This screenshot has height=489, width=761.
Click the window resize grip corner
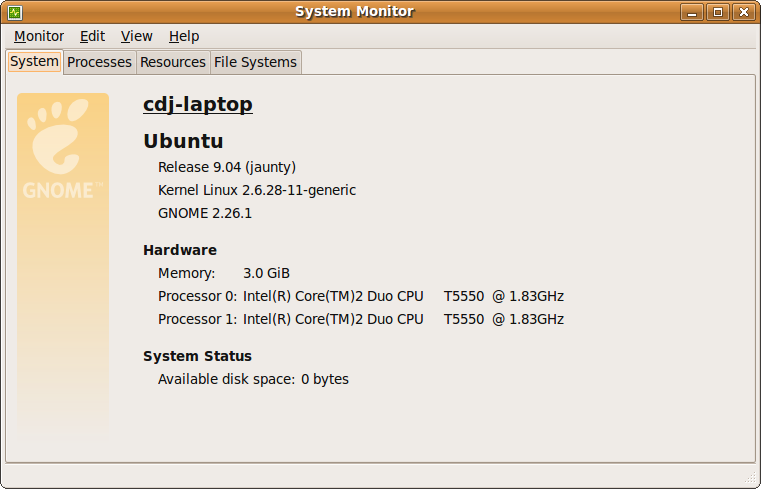pyautogui.click(x=750, y=478)
